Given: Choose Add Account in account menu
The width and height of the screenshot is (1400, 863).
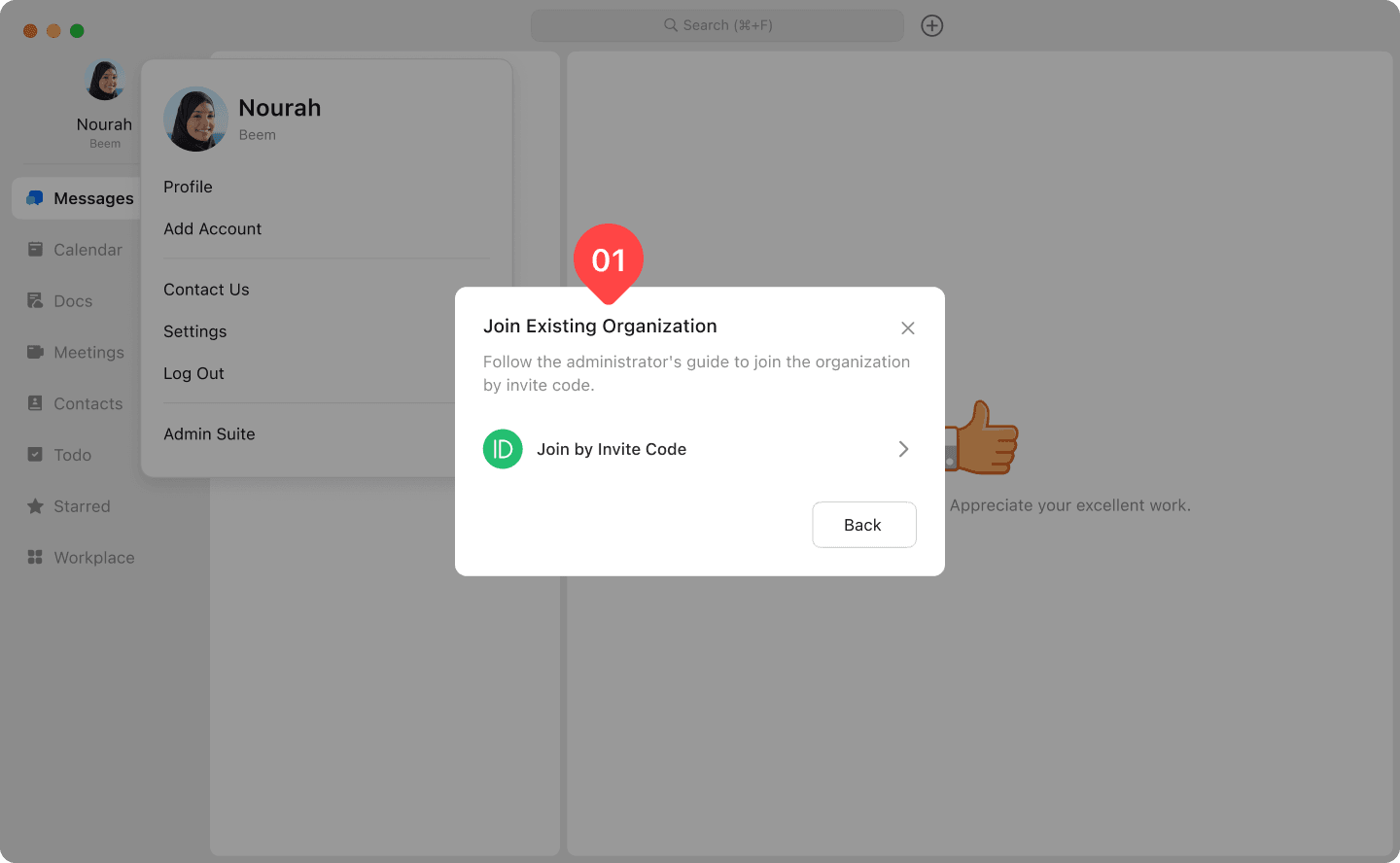Looking at the screenshot, I should (x=212, y=228).
